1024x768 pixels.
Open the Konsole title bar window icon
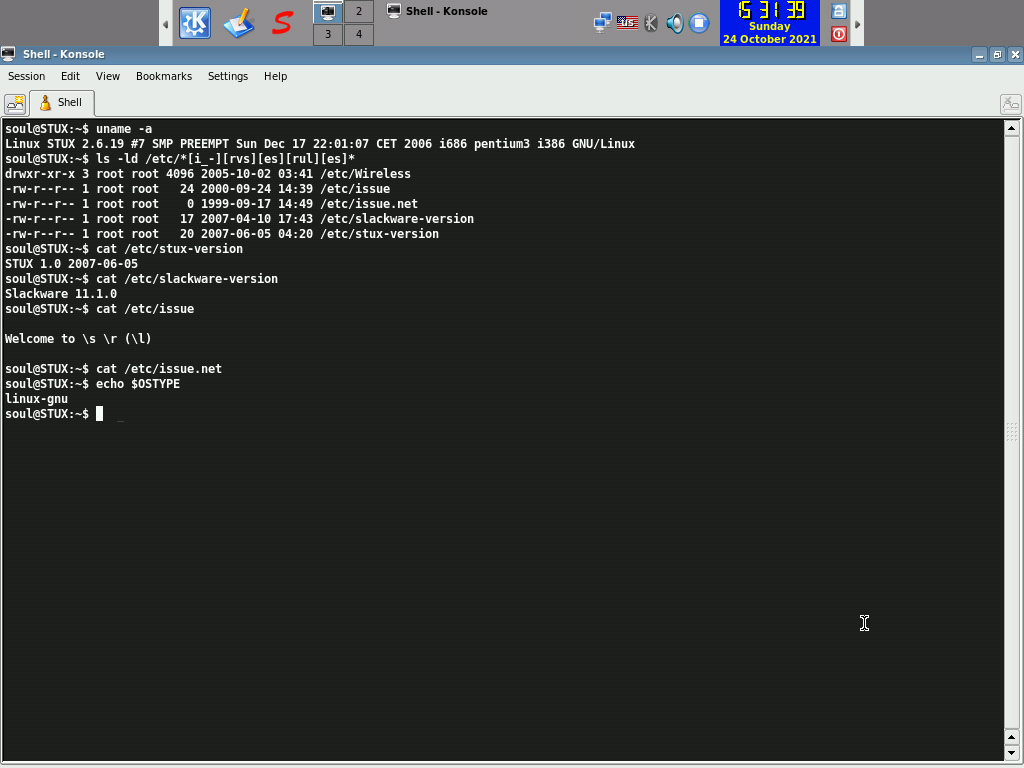pos(8,54)
